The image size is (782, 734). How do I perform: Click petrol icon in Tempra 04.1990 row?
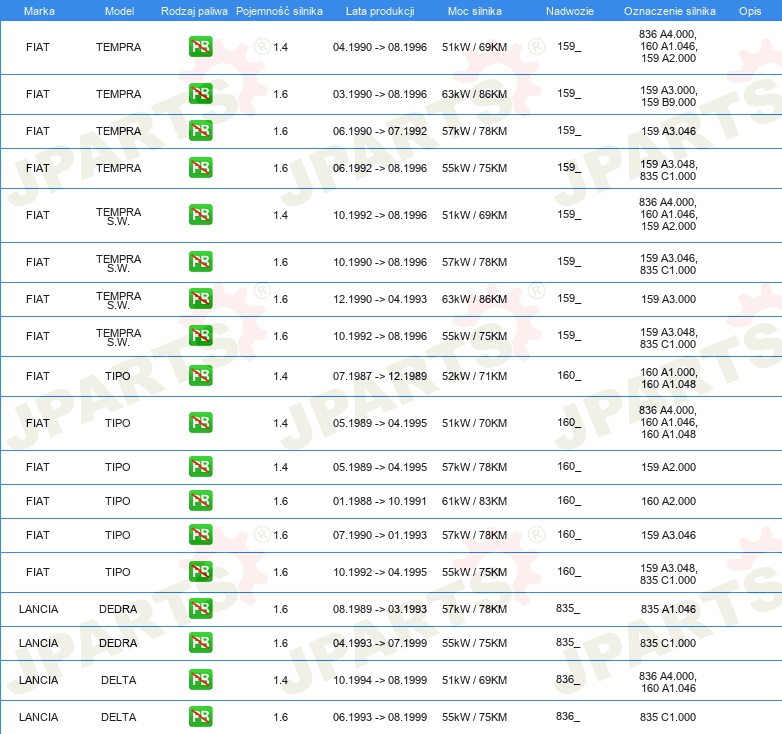[x=200, y=47]
